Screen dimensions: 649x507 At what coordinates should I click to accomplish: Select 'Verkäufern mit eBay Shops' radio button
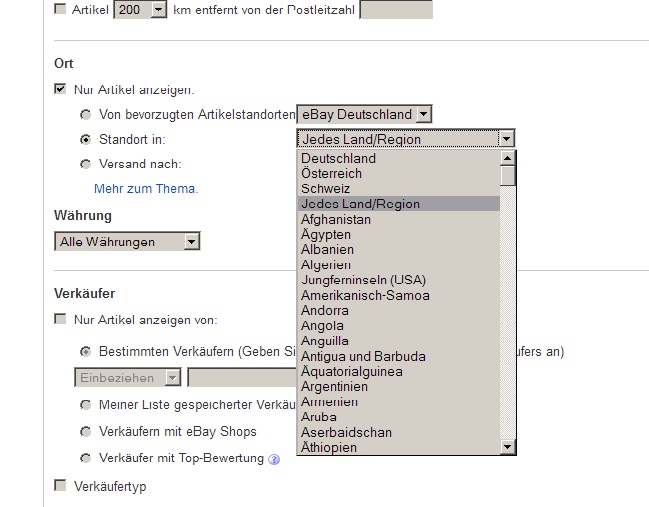85,432
